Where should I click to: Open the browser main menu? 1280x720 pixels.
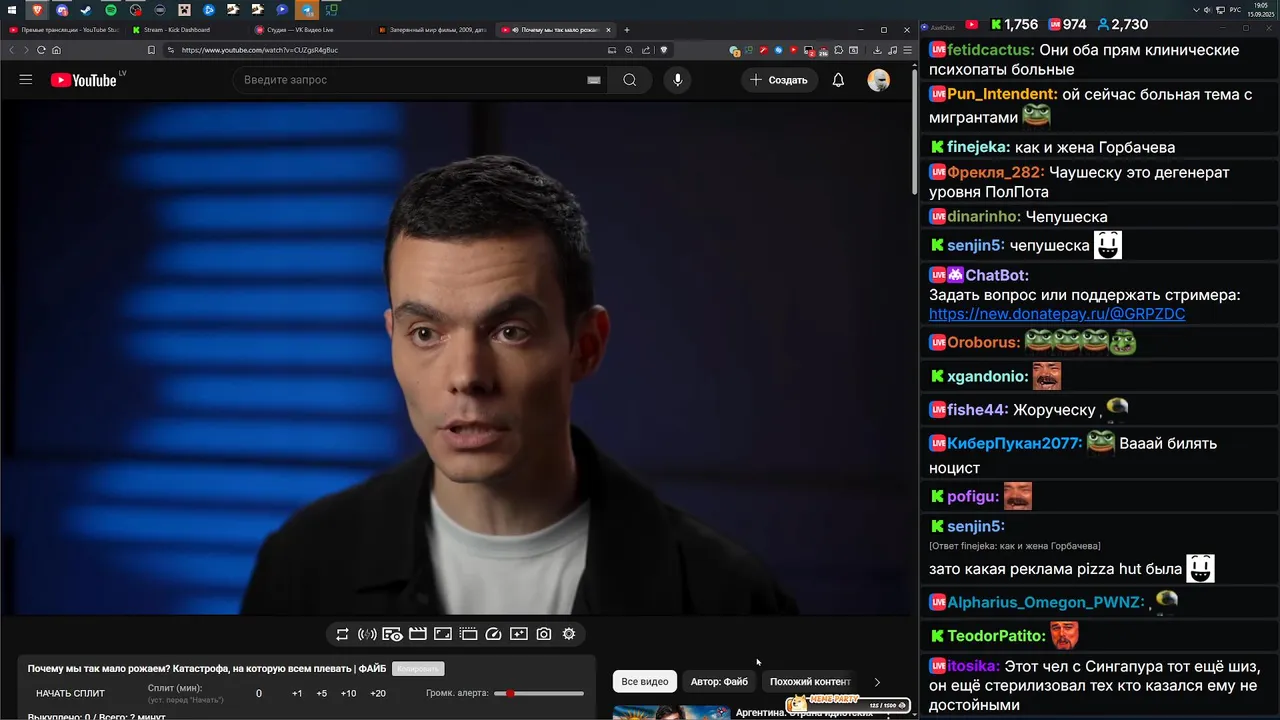[x=907, y=50]
